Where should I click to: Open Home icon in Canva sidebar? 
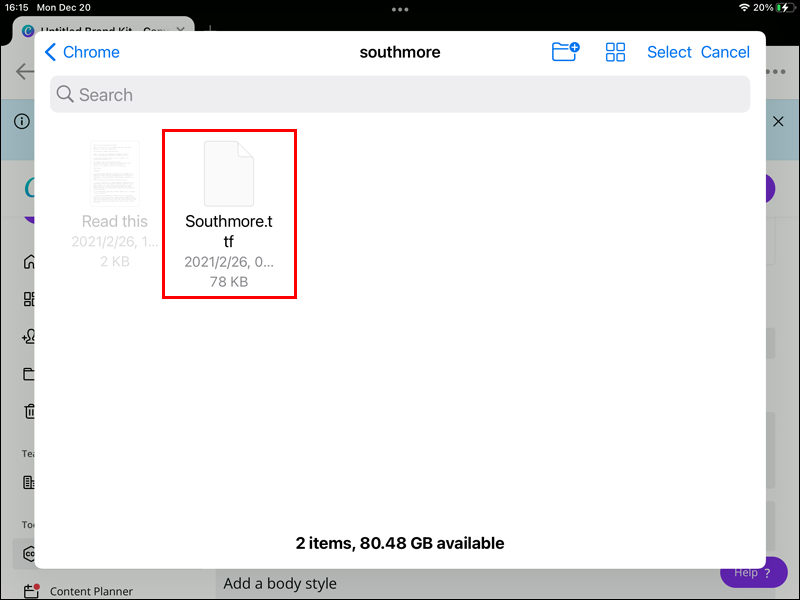[29, 262]
